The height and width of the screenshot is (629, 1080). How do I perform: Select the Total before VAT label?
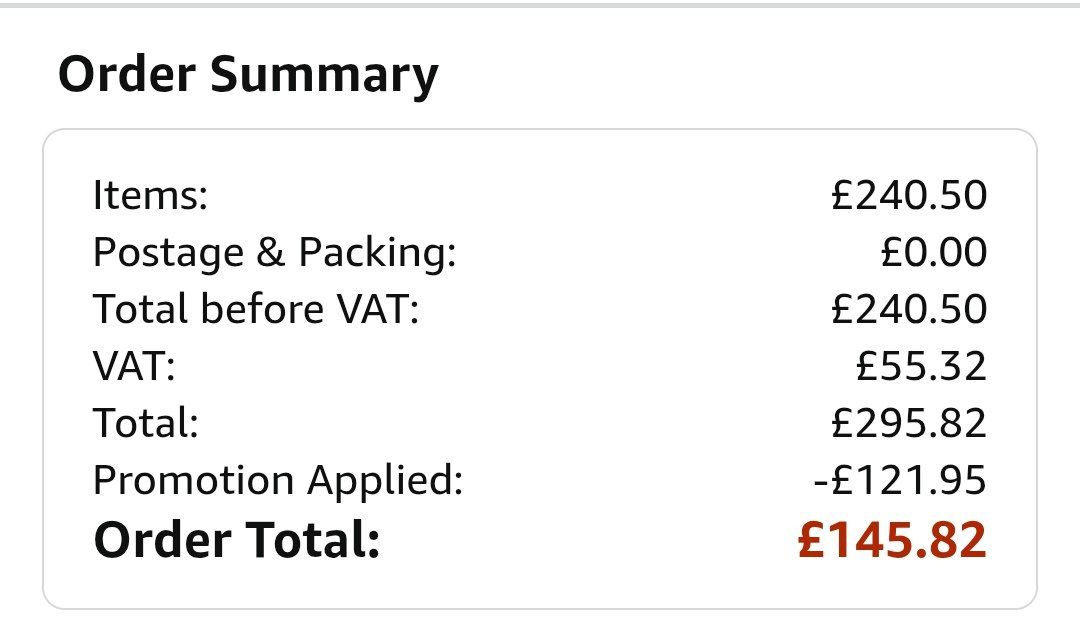click(x=255, y=309)
